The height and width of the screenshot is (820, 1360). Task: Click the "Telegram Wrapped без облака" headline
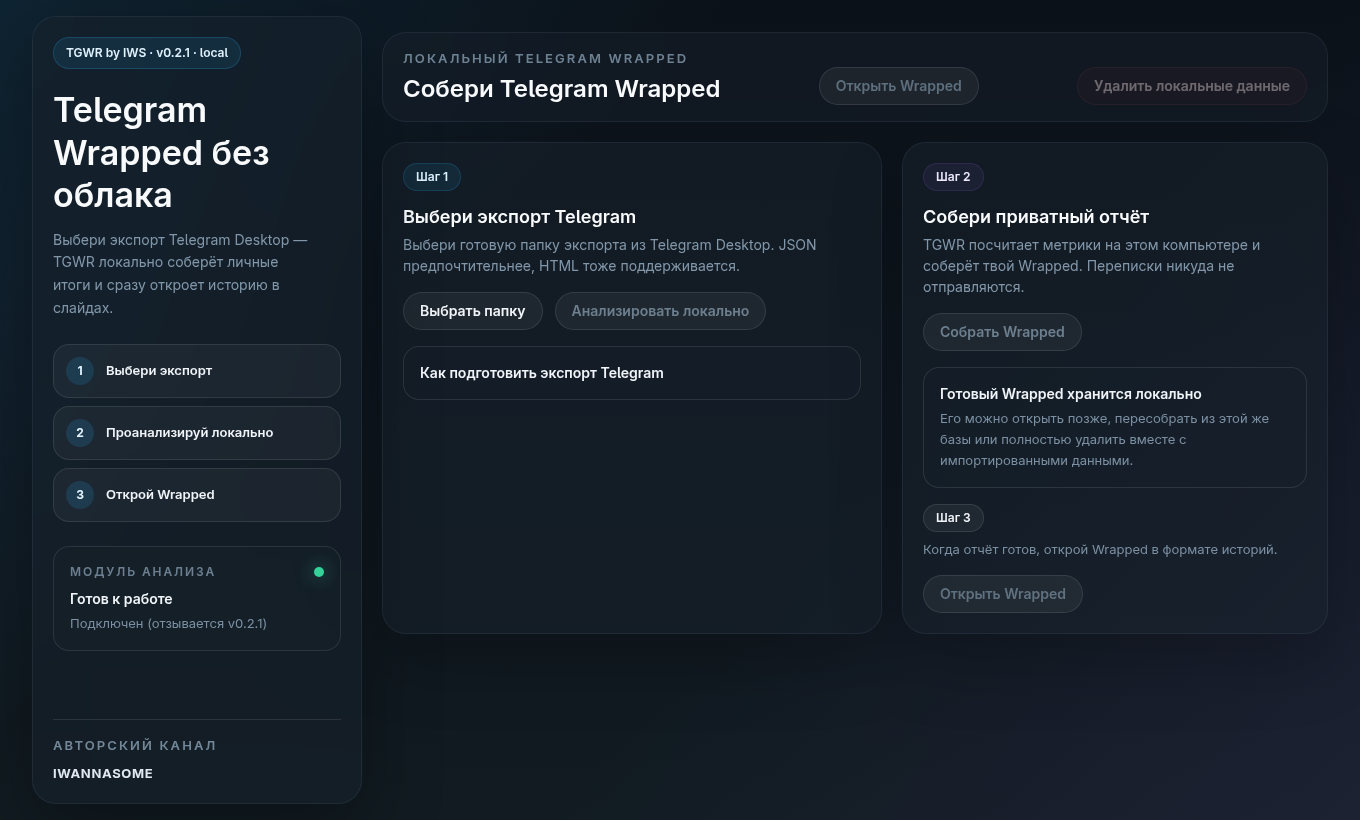click(x=161, y=152)
